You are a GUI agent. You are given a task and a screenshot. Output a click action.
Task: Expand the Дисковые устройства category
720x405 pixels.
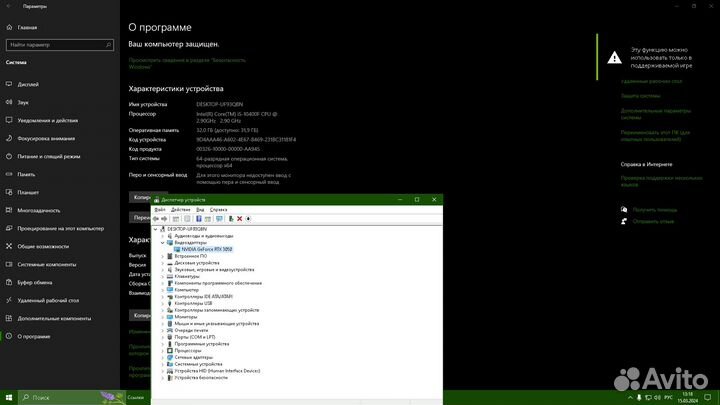click(x=163, y=263)
